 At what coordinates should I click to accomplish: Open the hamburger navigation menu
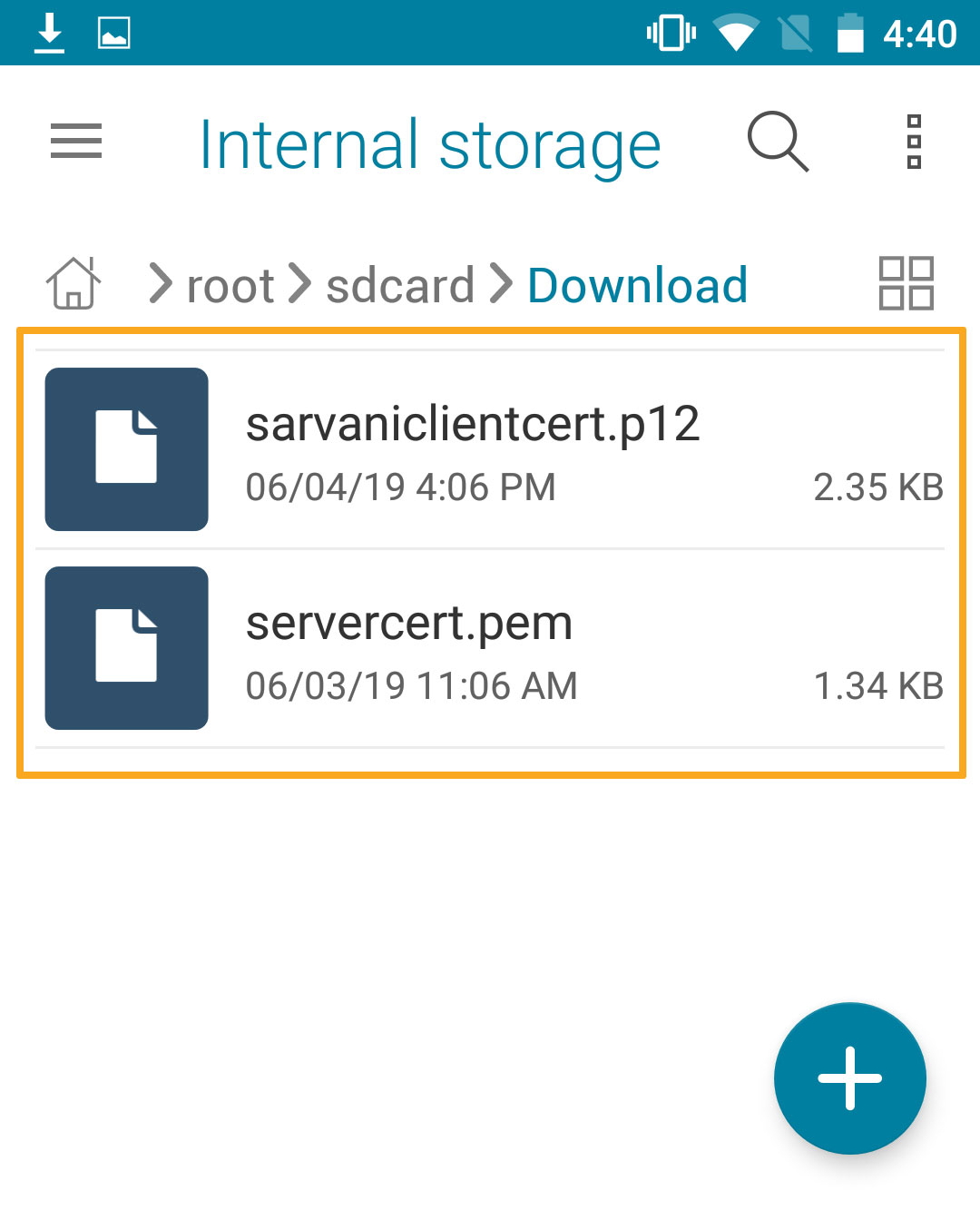coord(76,142)
